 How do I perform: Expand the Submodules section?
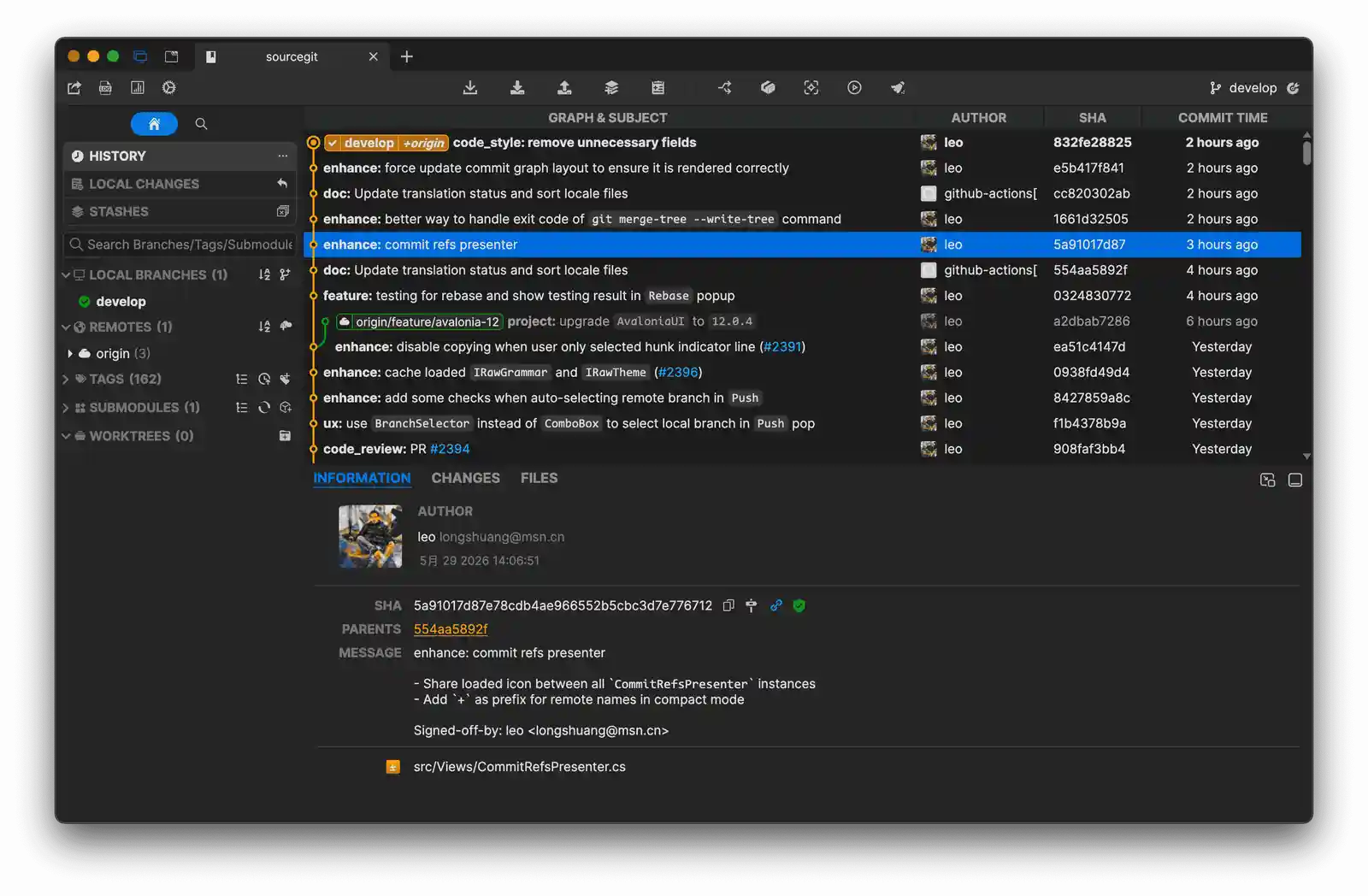(x=66, y=408)
